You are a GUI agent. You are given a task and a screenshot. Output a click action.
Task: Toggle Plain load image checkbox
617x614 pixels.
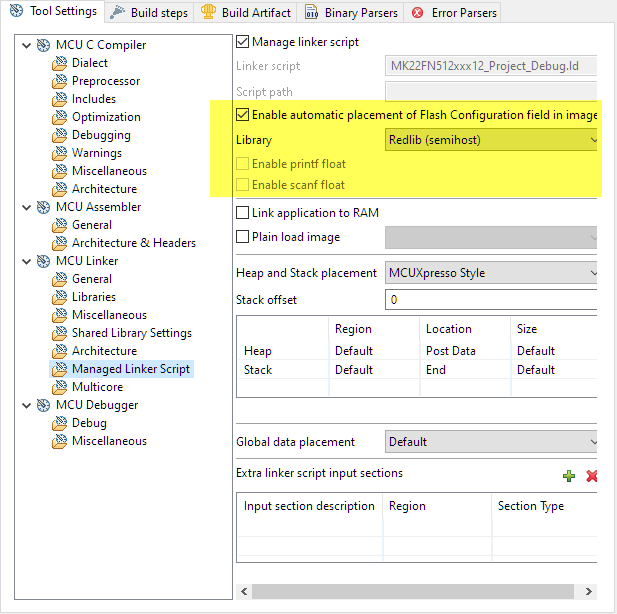pos(243,237)
